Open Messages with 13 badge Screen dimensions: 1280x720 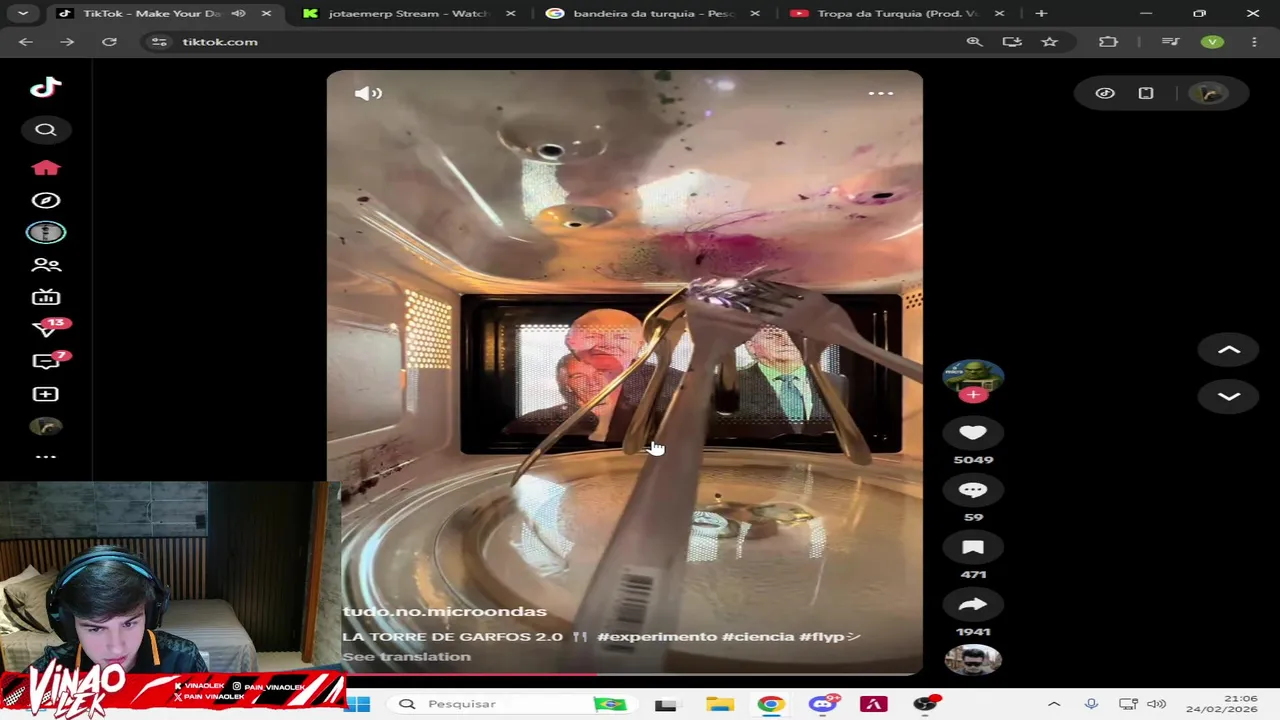(x=48, y=328)
